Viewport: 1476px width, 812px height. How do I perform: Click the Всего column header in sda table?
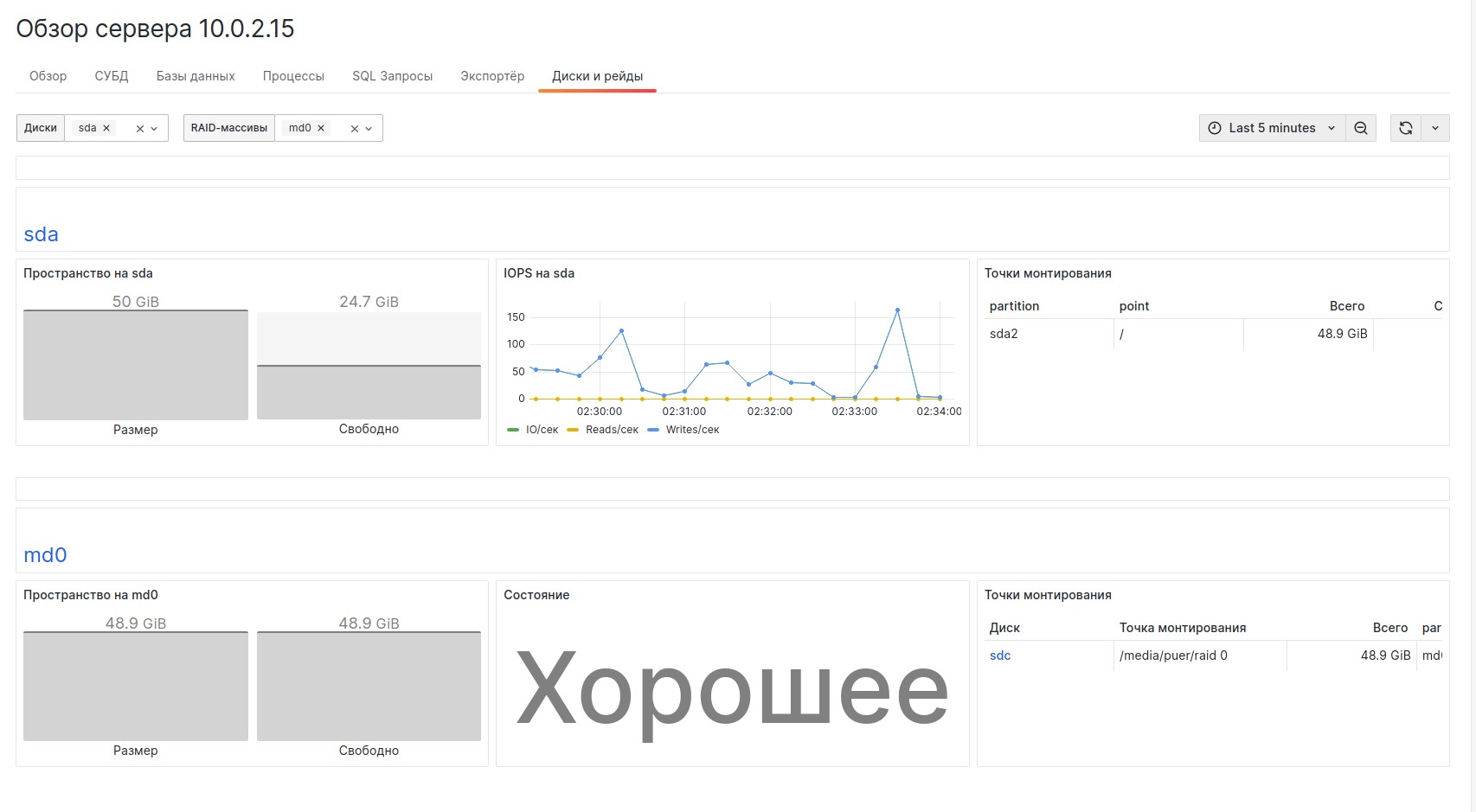tap(1346, 306)
